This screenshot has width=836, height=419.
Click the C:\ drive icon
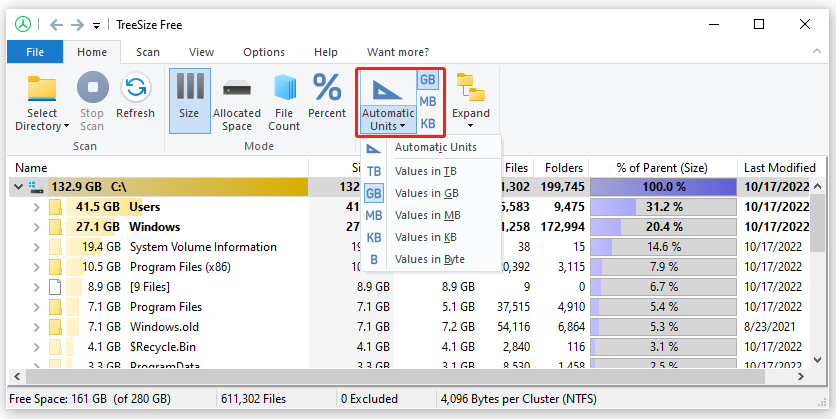coord(37,187)
